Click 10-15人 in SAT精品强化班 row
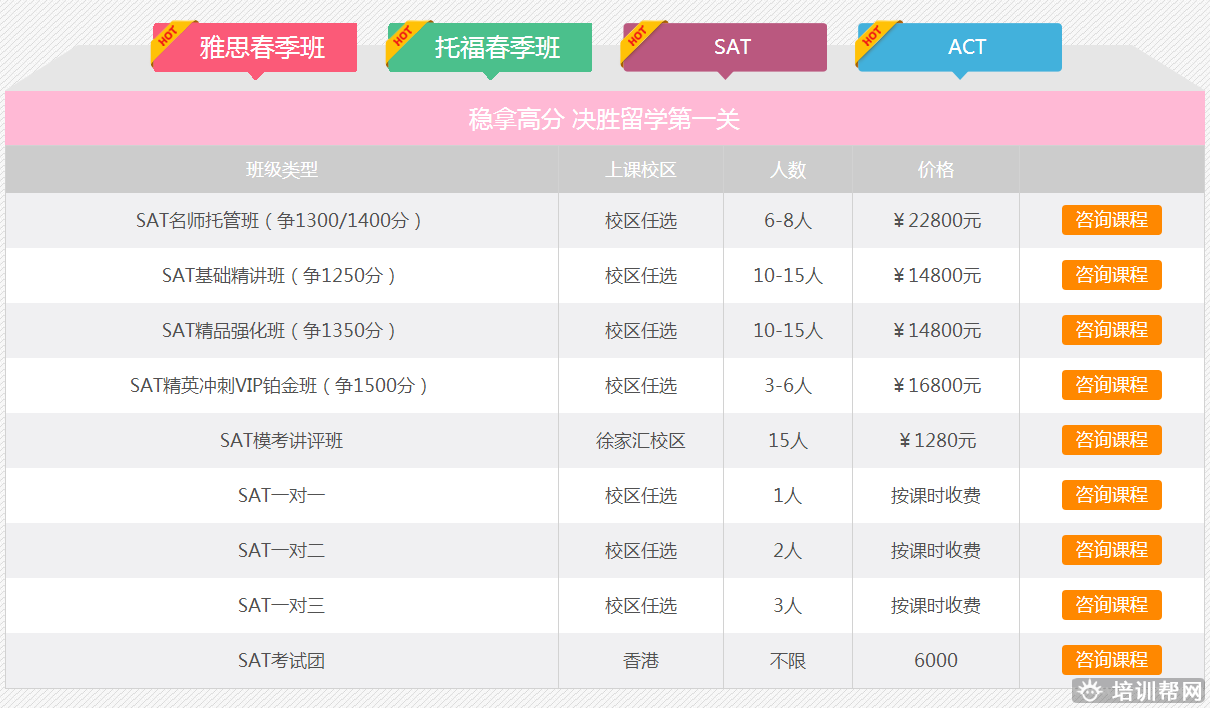 788,331
